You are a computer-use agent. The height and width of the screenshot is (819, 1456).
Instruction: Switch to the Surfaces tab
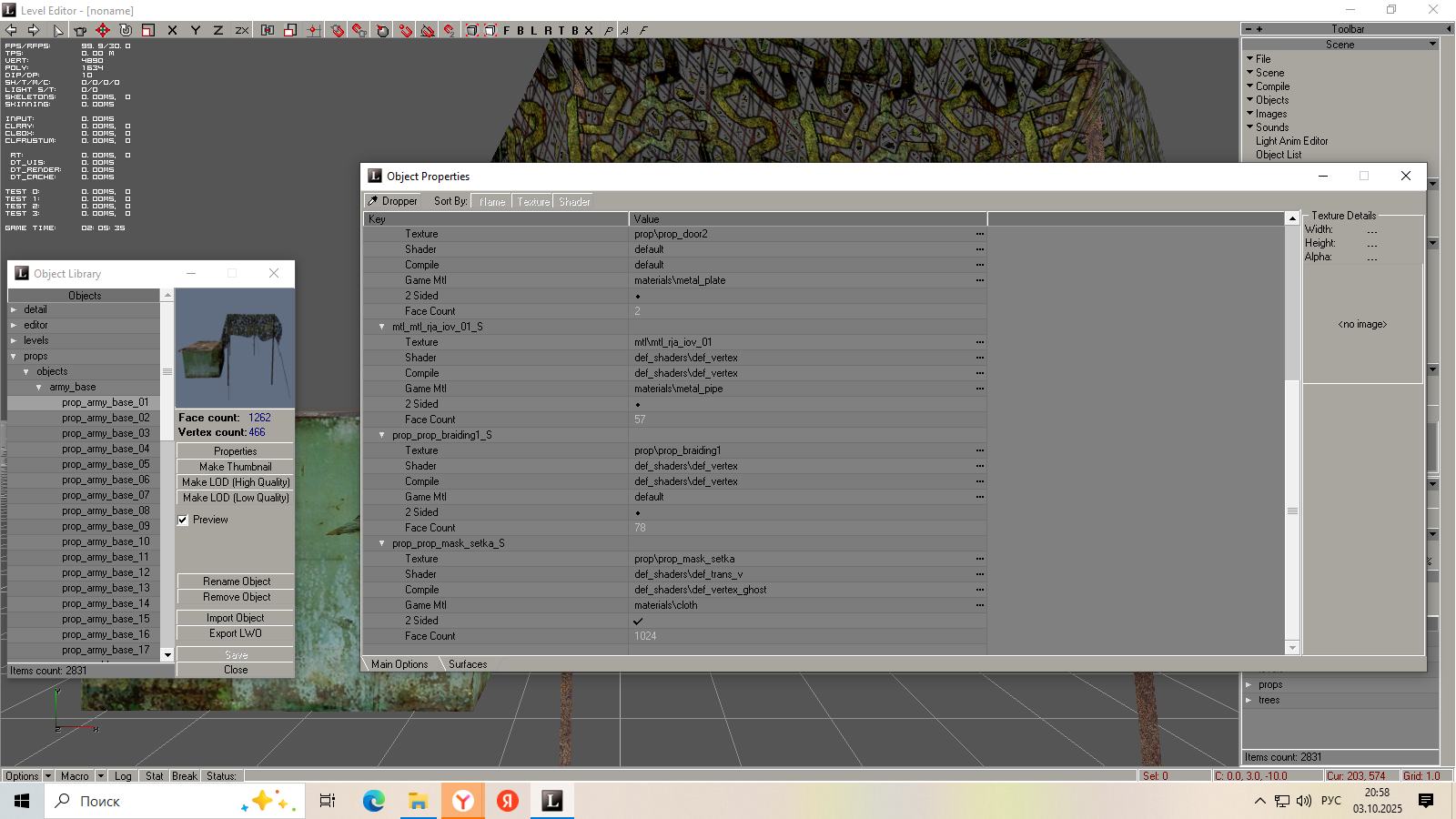pos(468,664)
